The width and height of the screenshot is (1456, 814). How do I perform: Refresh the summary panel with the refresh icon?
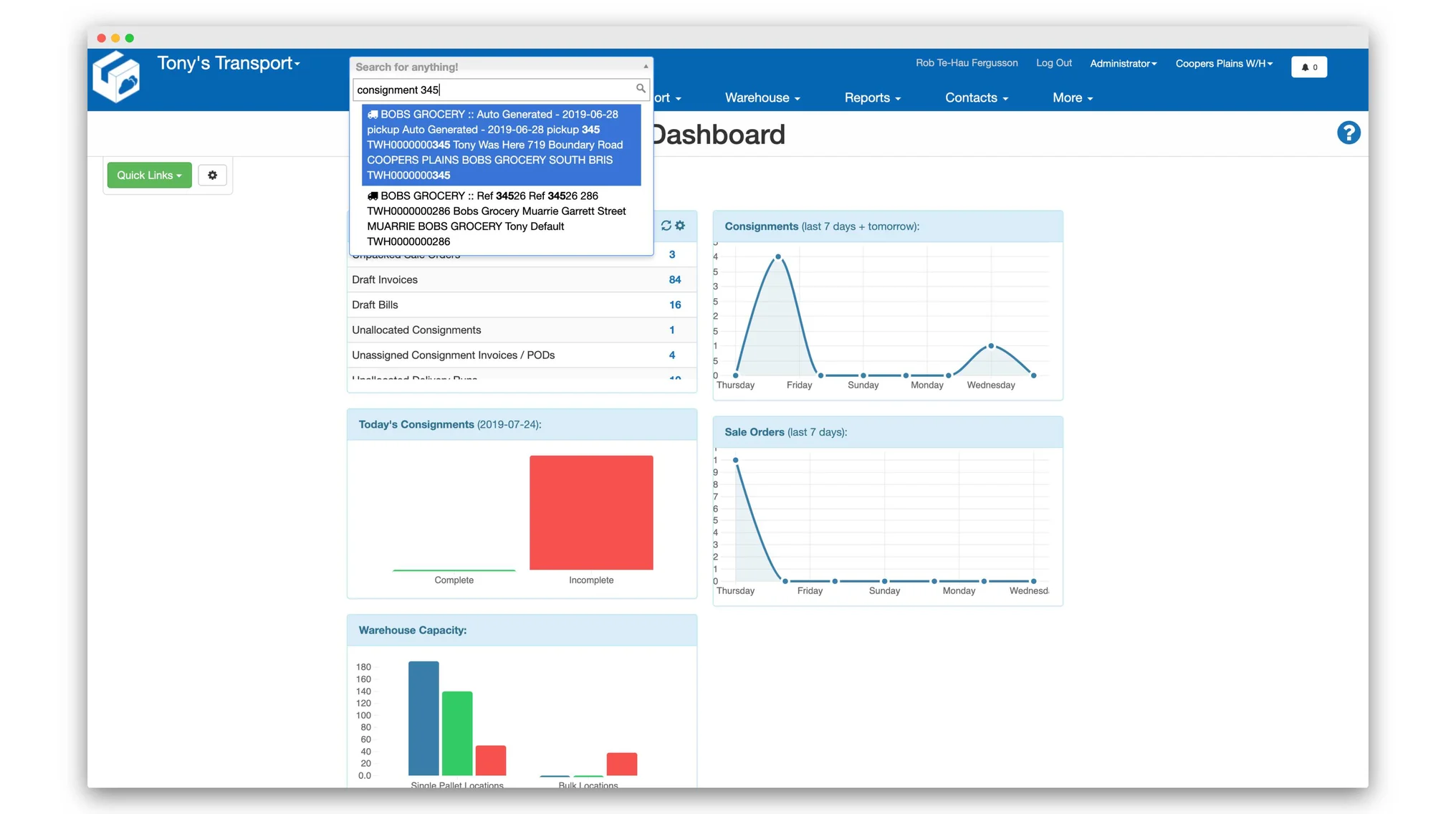click(x=666, y=226)
